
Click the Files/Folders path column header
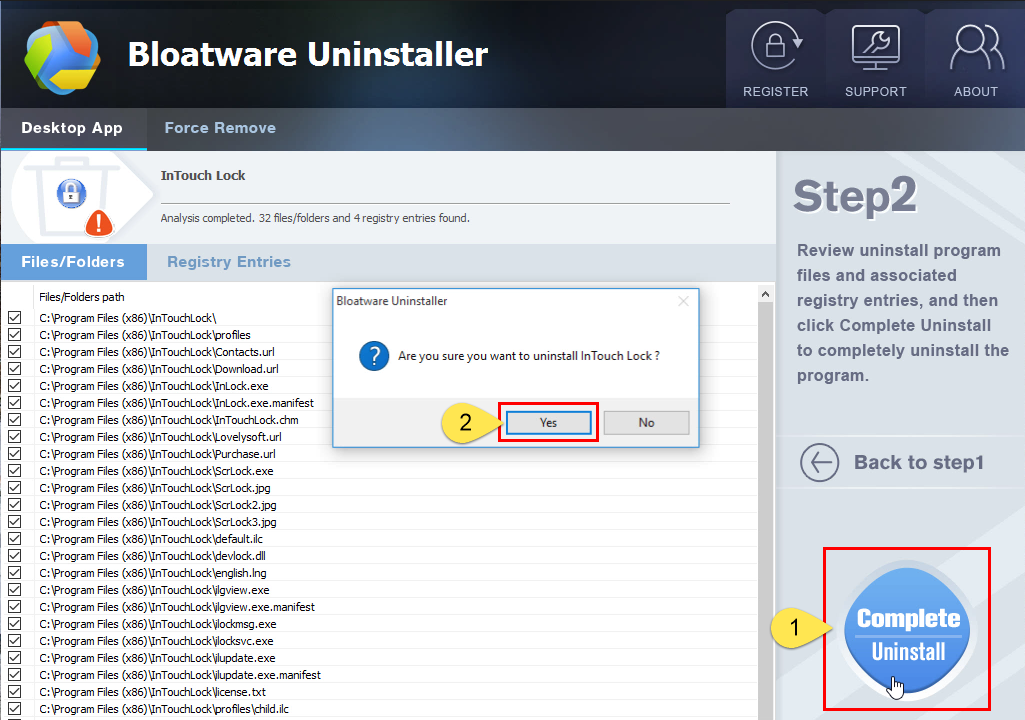point(82,297)
